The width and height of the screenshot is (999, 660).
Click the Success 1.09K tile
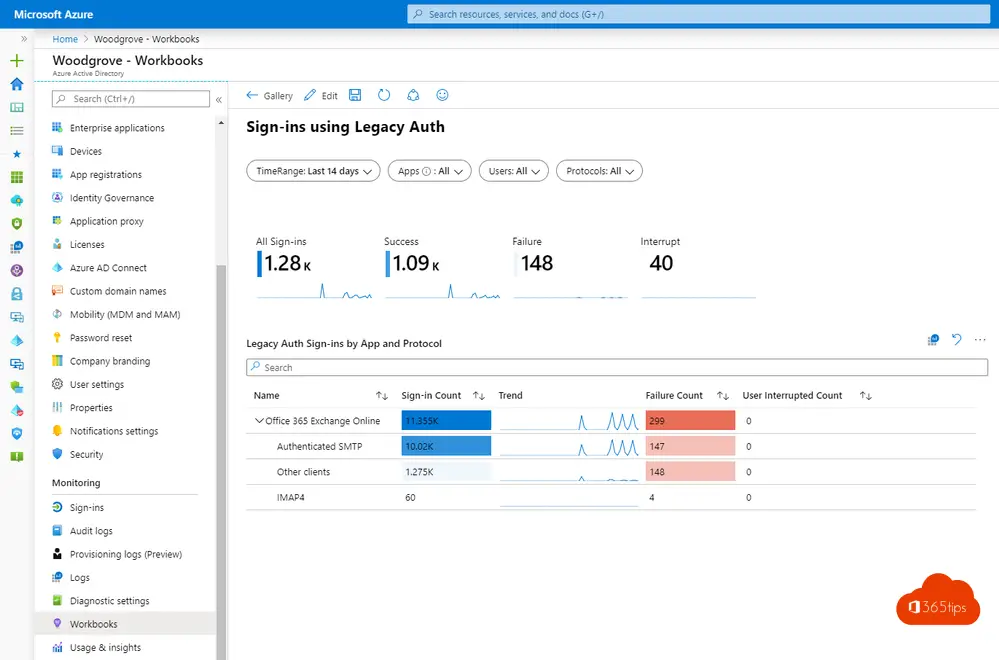pyautogui.click(x=442, y=268)
